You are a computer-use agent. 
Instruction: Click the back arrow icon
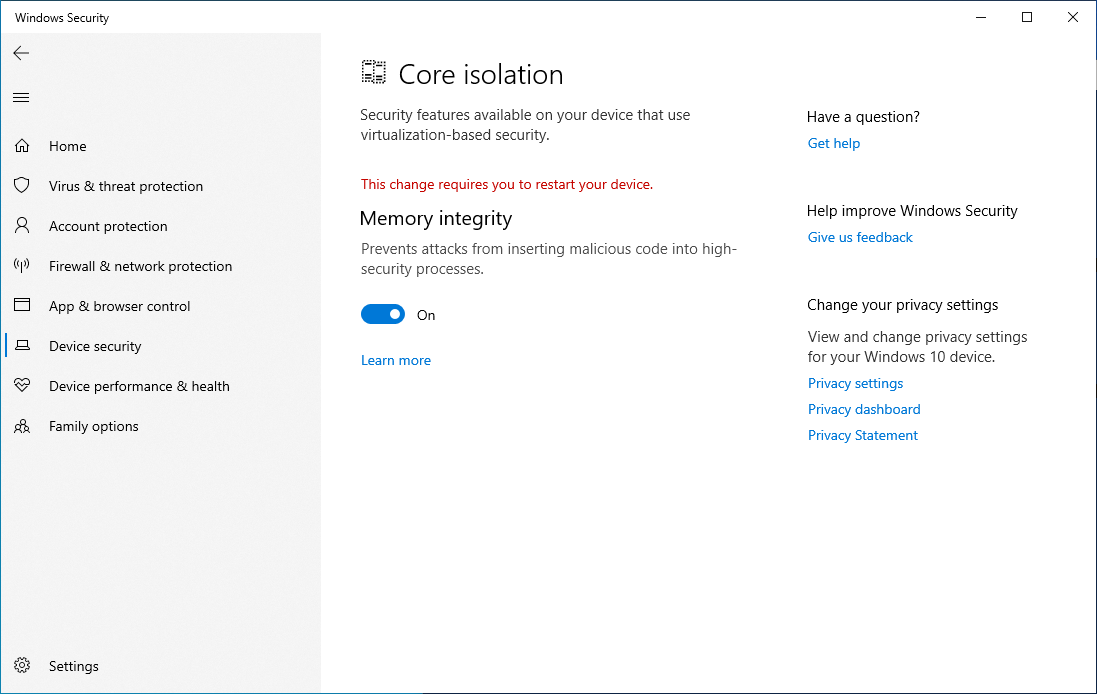[21, 53]
